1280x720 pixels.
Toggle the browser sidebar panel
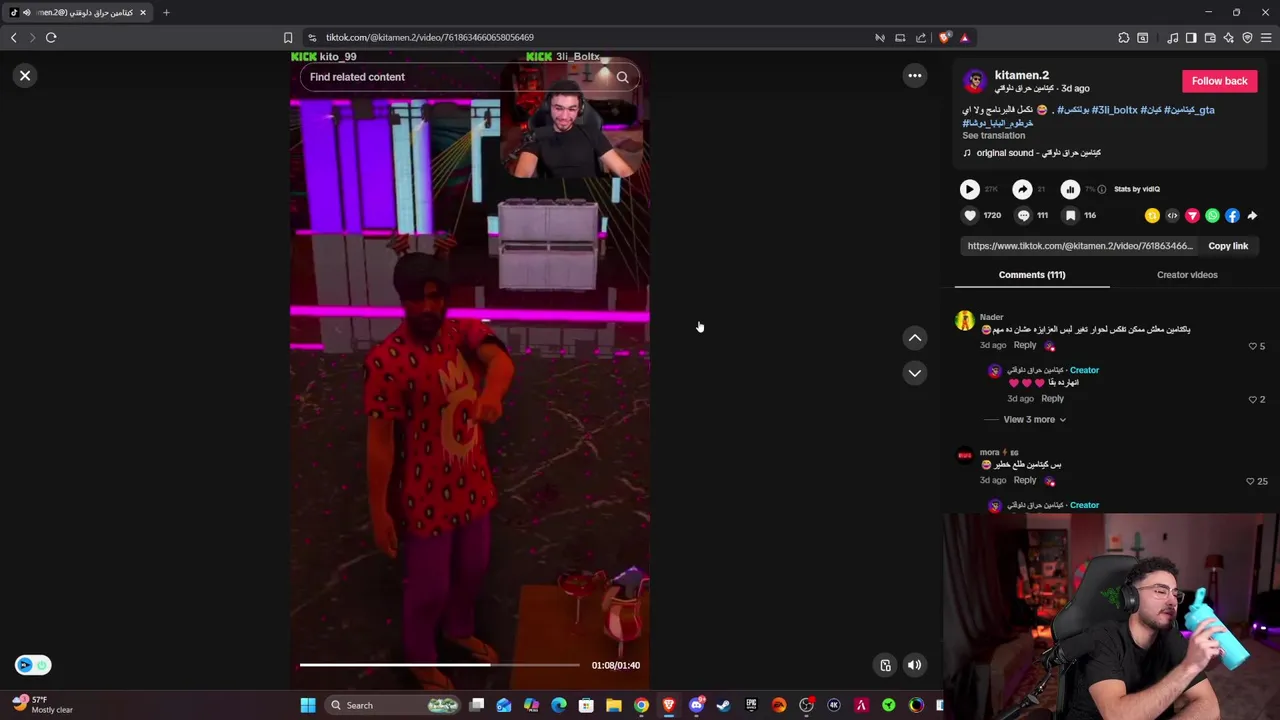1191,38
